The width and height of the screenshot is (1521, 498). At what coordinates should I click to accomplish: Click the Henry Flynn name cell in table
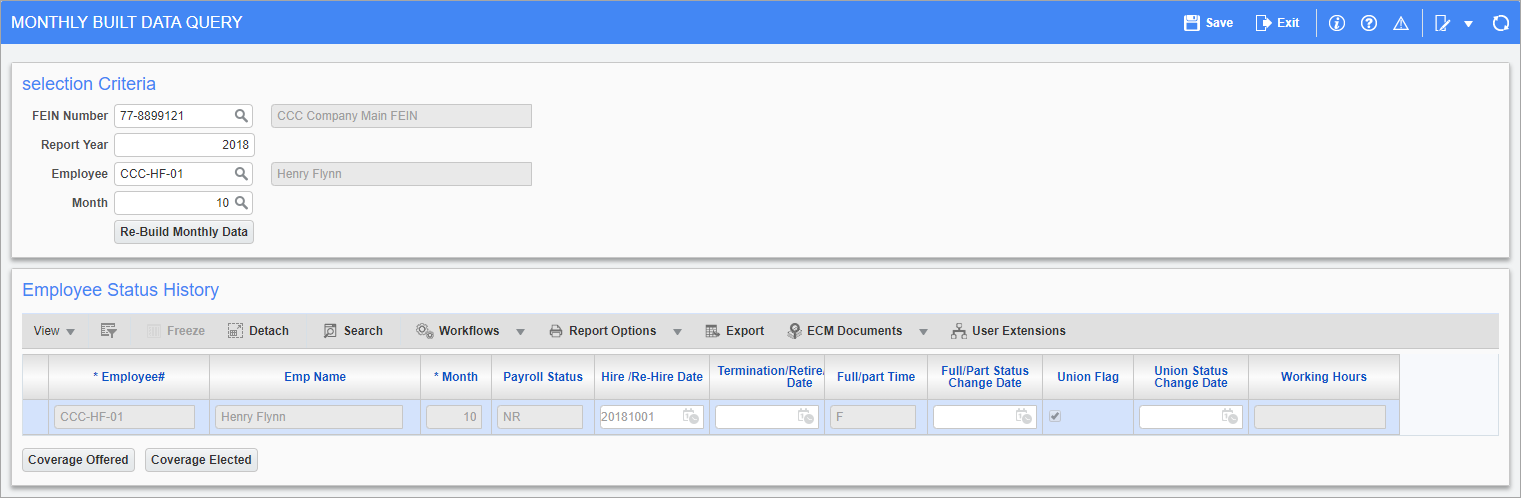(309, 417)
